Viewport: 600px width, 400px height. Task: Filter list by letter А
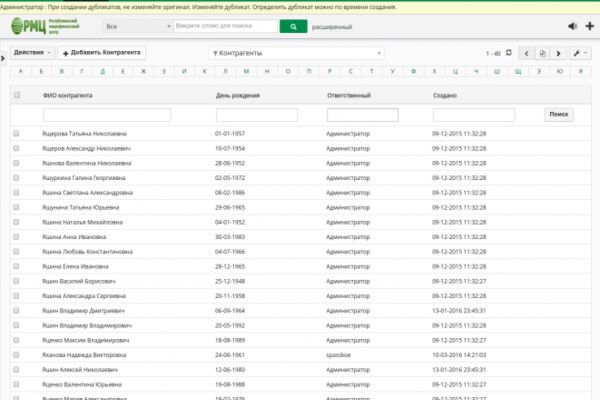tap(21, 71)
